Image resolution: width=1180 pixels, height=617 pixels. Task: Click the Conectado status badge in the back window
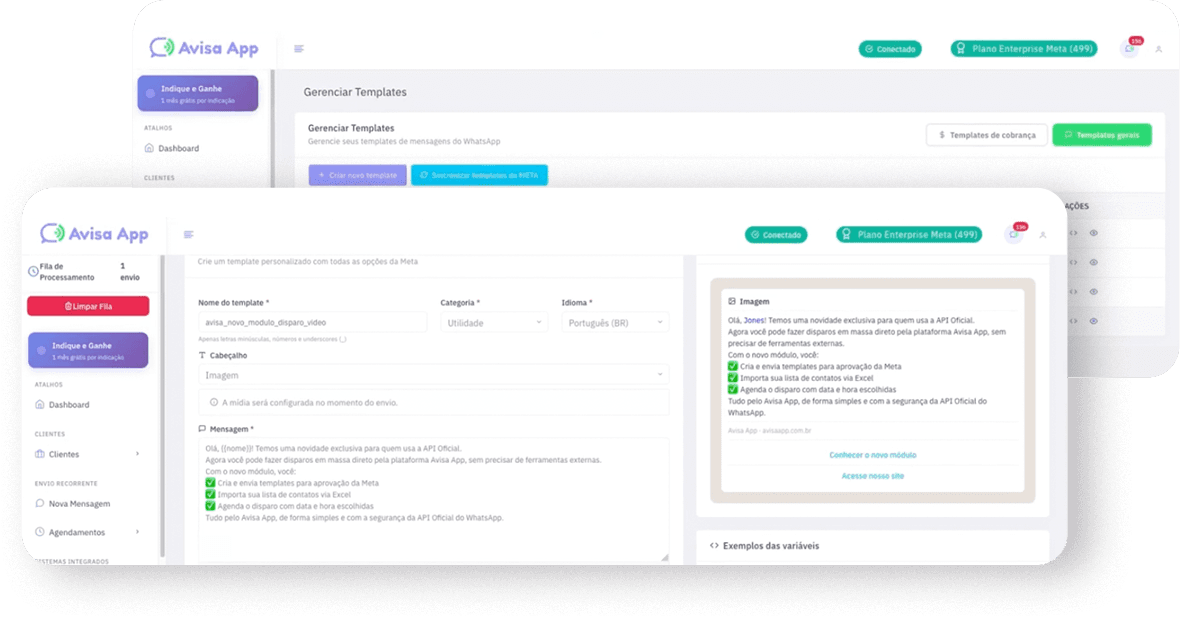pos(890,49)
